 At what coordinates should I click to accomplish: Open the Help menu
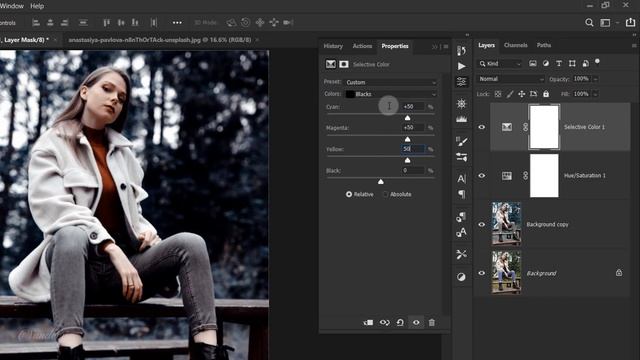coord(37,6)
